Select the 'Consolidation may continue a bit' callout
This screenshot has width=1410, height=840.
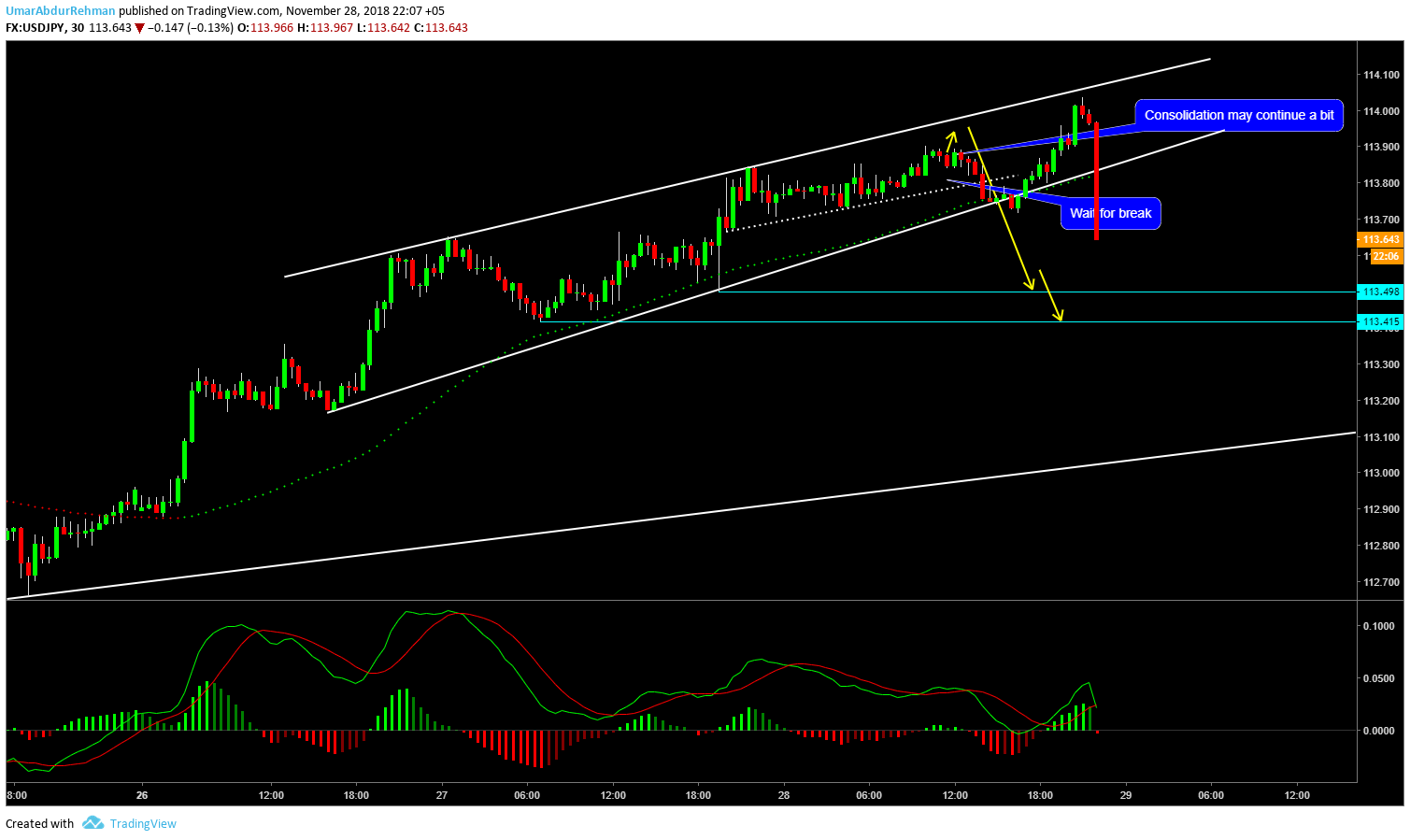coord(1239,115)
